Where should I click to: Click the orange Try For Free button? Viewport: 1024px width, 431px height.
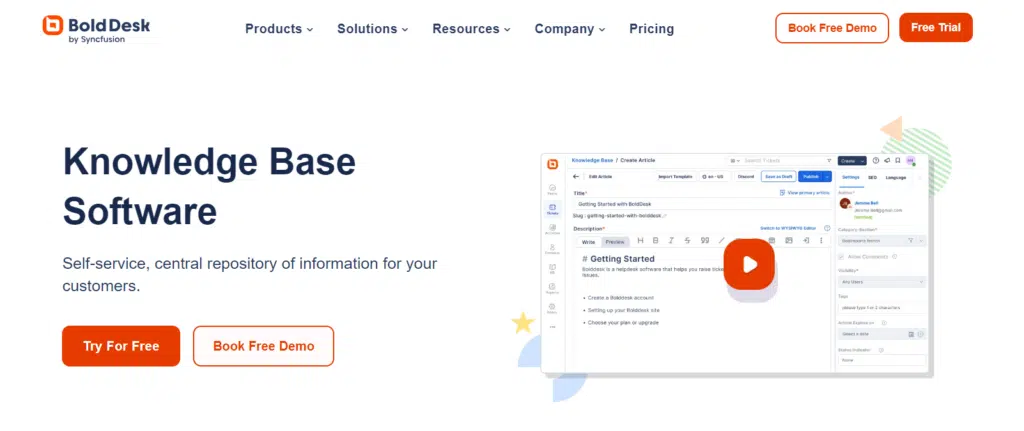(121, 346)
